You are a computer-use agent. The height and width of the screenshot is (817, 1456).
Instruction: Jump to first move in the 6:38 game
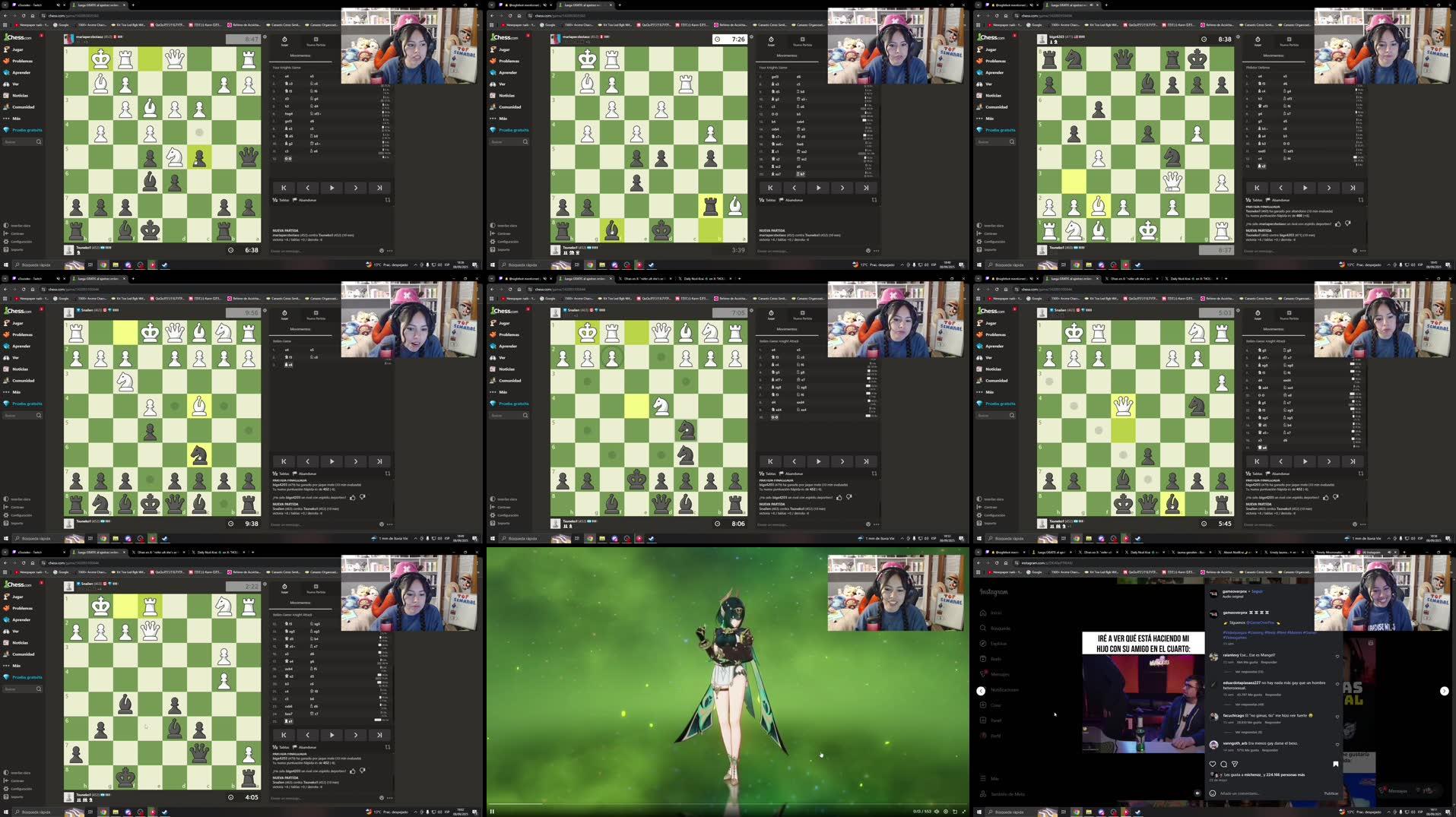pos(284,188)
